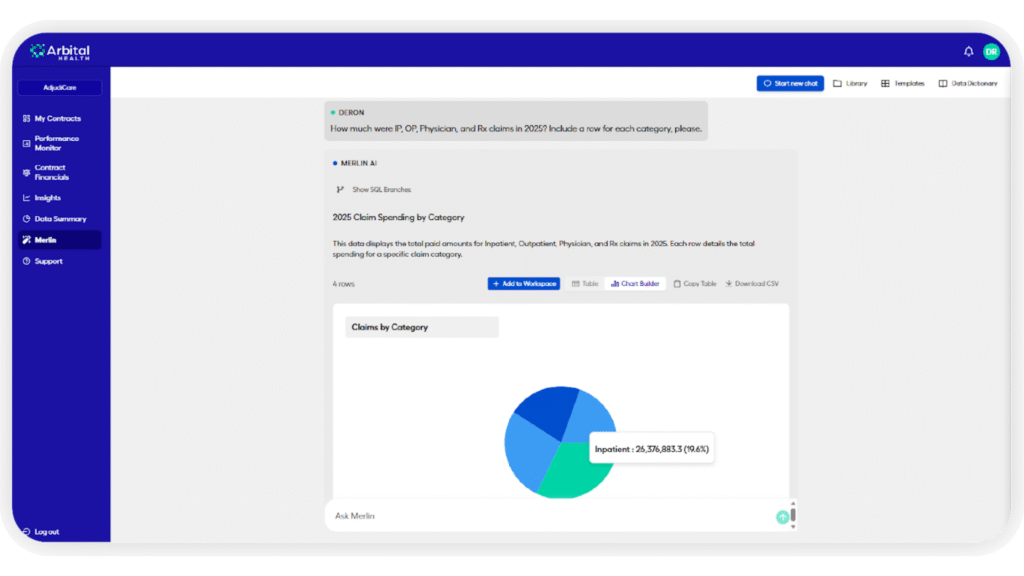Viewport: 1024px width, 576px height.
Task: Open Templates from top bar
Action: tap(903, 83)
